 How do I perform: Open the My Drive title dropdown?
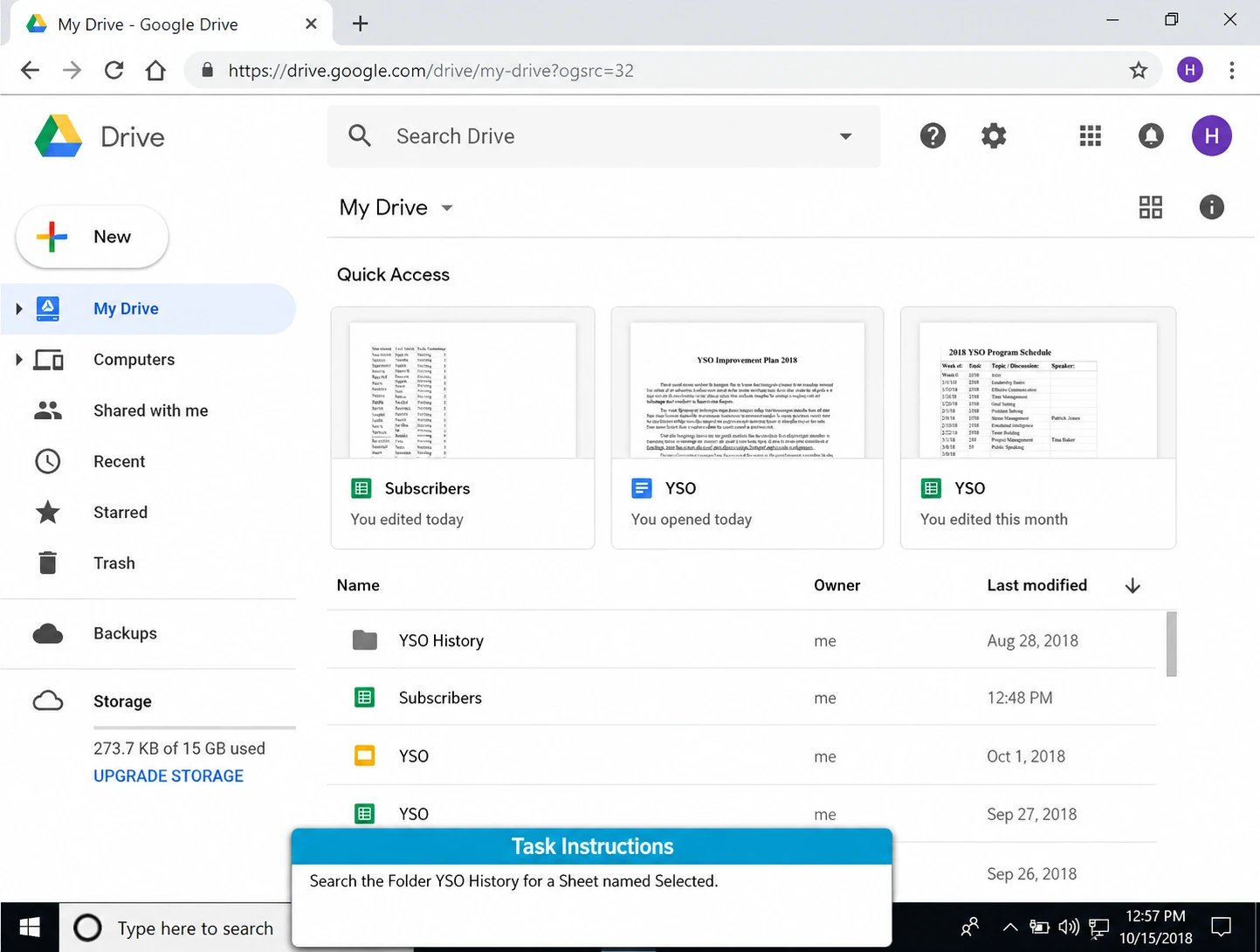(447, 208)
